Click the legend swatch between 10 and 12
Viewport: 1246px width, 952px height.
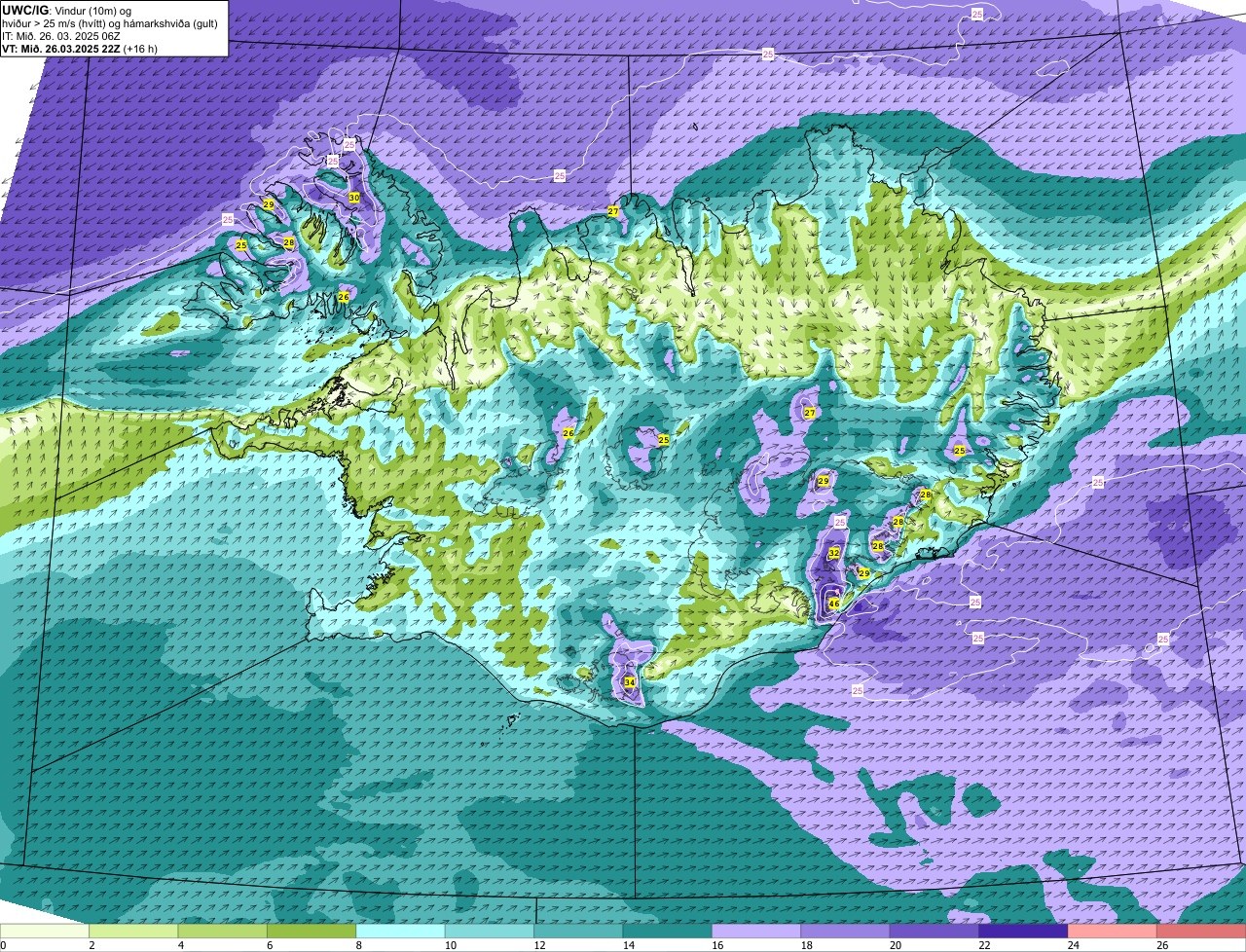[x=490, y=932]
